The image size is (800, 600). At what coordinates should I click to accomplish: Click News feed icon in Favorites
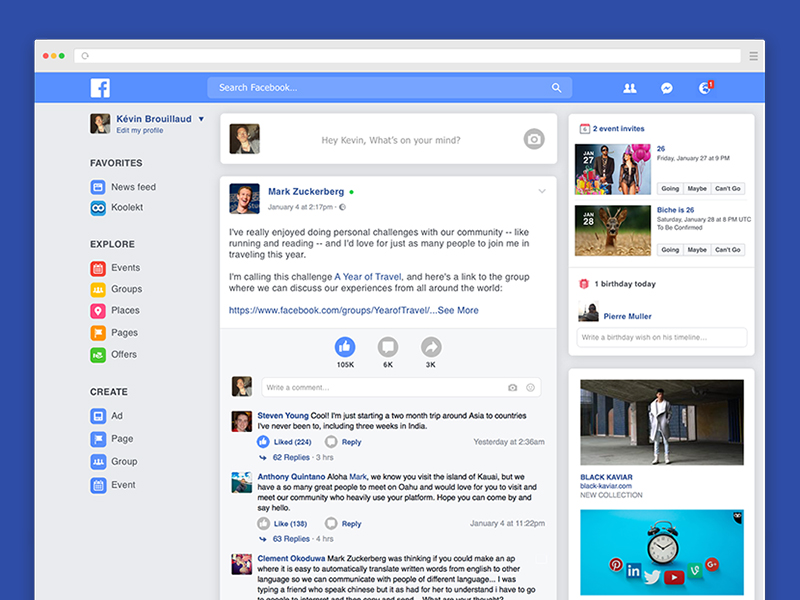(98, 187)
